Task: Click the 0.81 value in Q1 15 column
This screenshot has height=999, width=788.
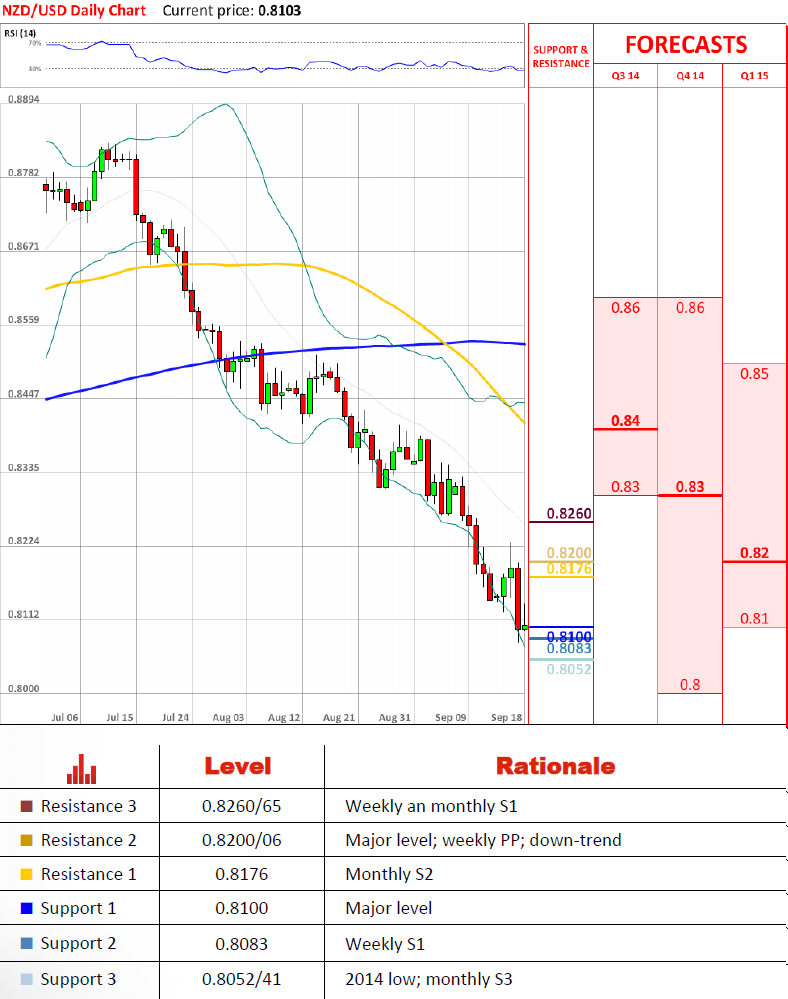Action: tap(754, 619)
